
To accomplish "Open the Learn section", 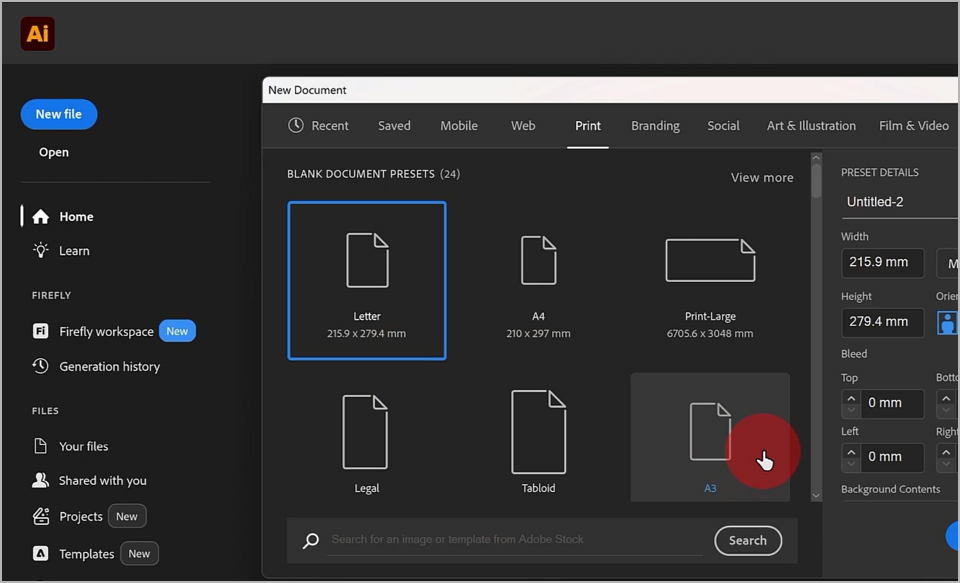I will pyautogui.click(x=74, y=250).
